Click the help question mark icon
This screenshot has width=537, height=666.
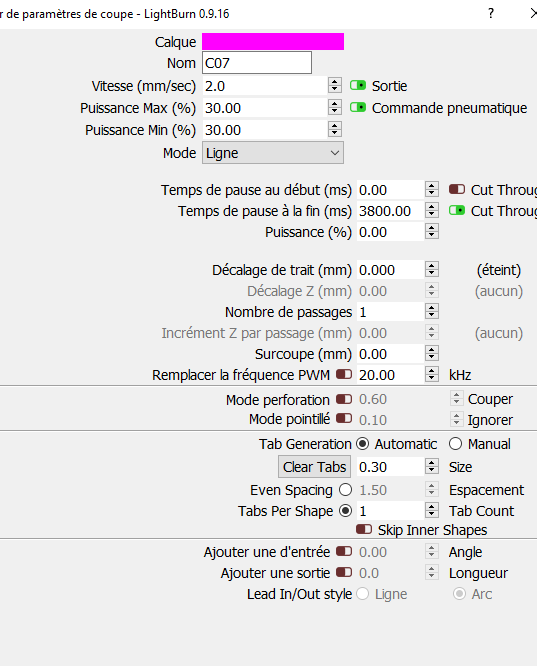(x=491, y=14)
